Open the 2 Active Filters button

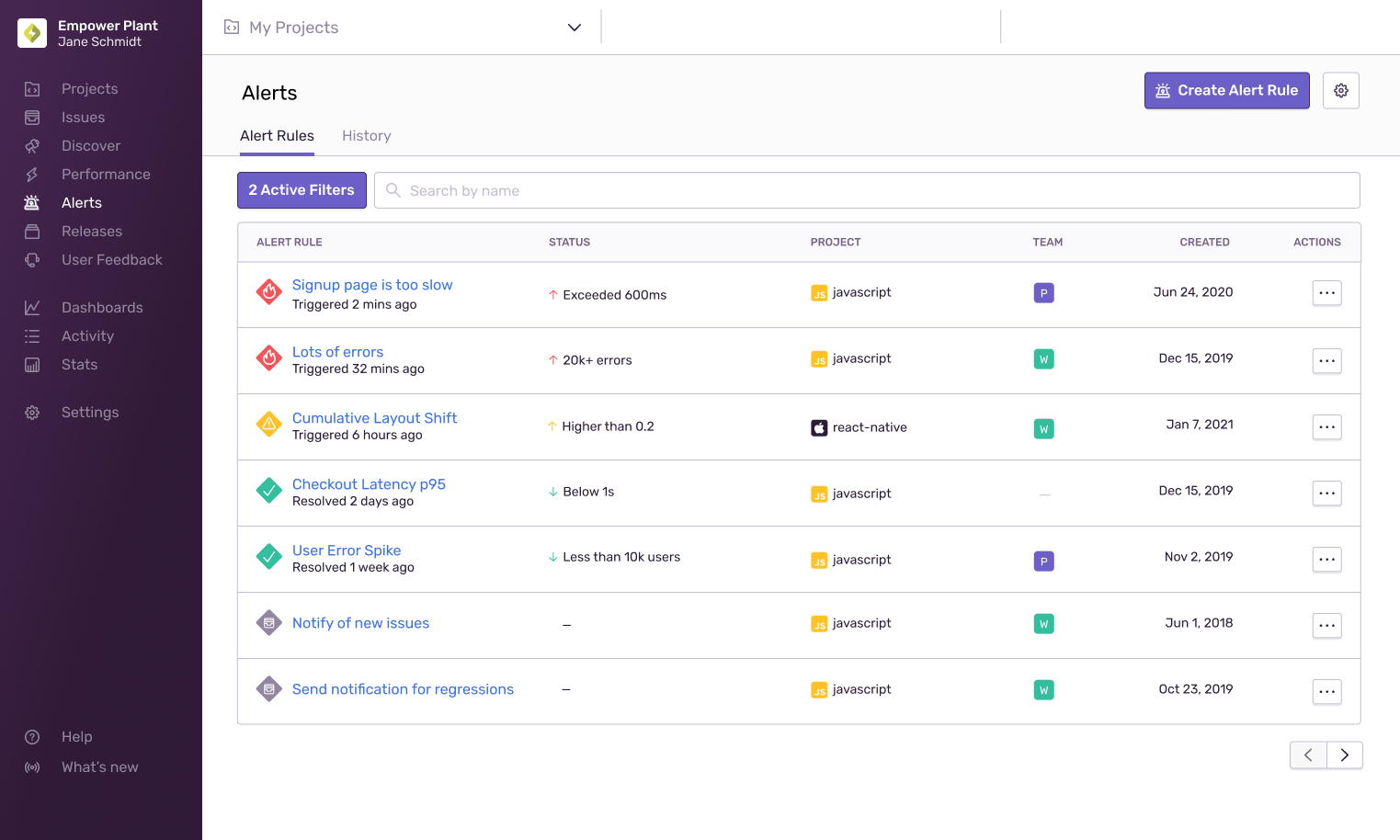[x=302, y=190]
